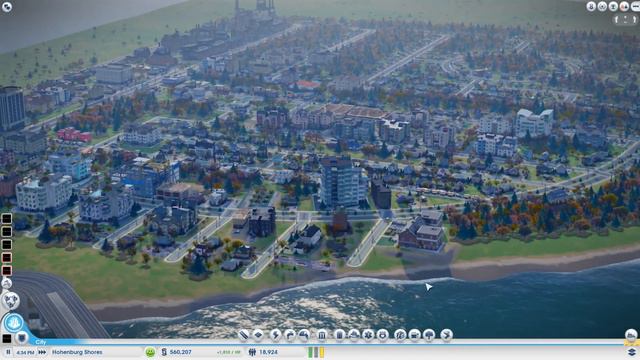The image size is (640, 360).
Task: Click the right camera rotate bracket
Action: [x=634, y=20]
